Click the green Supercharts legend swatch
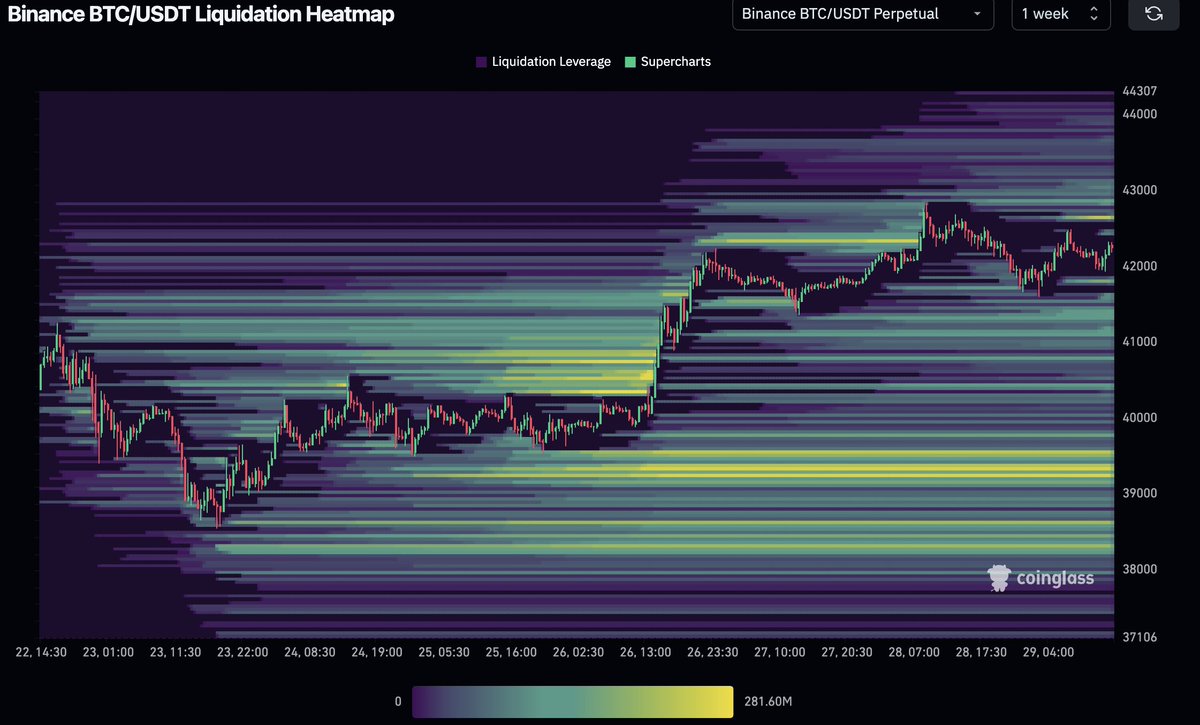The image size is (1200, 725). [x=630, y=62]
